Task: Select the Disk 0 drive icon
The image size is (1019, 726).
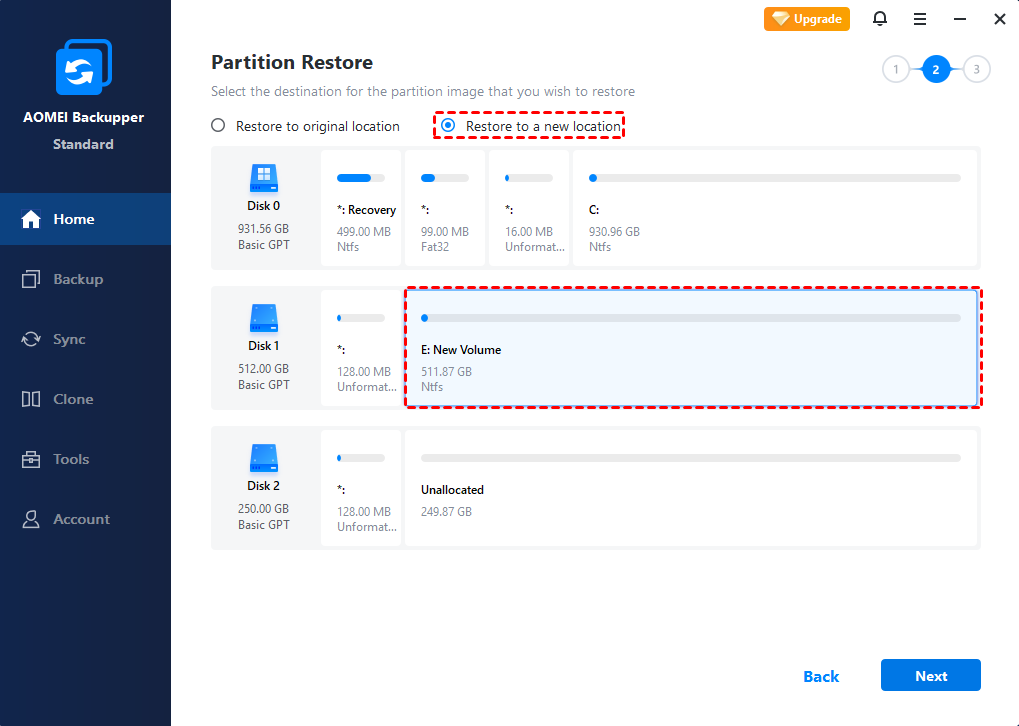Action: (264, 178)
